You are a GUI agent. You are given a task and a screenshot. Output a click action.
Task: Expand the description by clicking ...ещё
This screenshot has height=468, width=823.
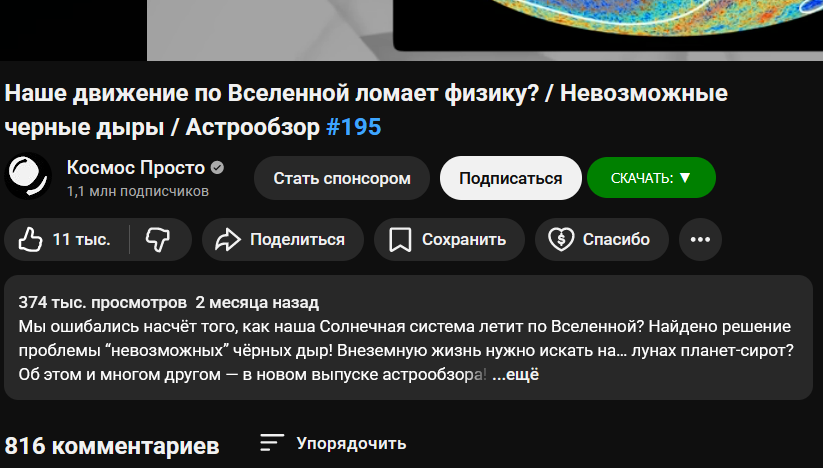pos(516,375)
